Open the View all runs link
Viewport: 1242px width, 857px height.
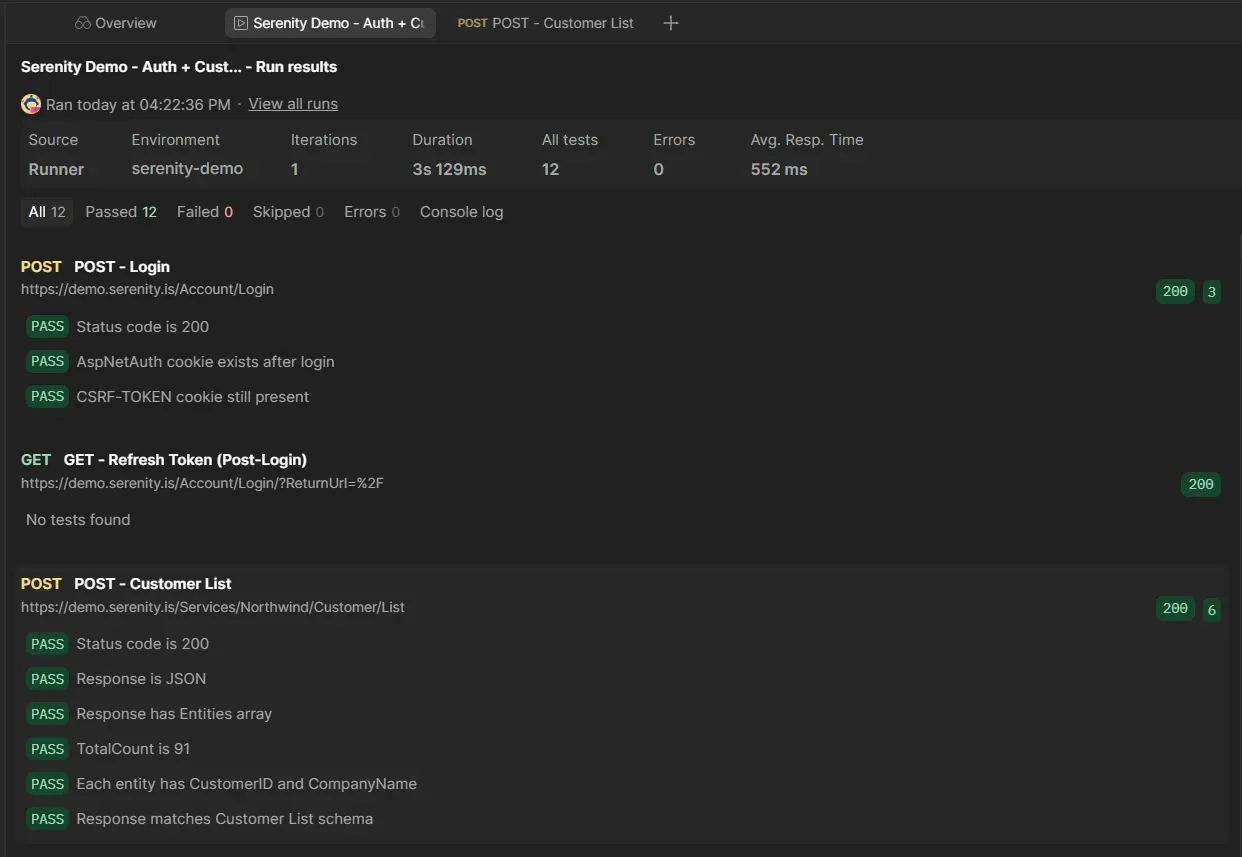pyautogui.click(x=293, y=104)
